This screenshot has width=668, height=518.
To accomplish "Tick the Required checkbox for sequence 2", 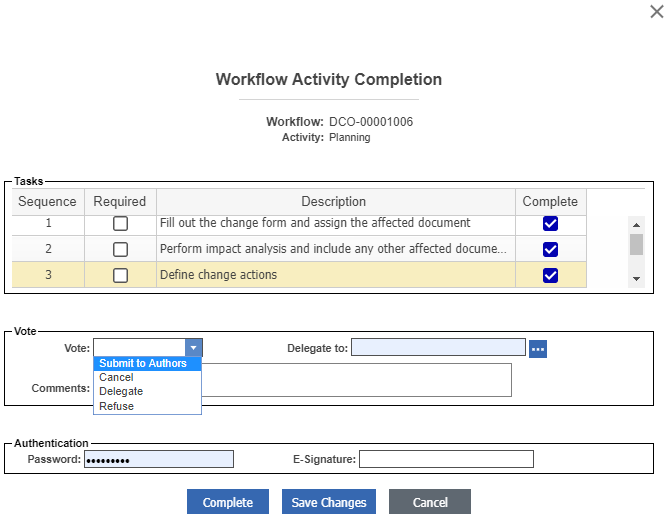I will point(120,249).
